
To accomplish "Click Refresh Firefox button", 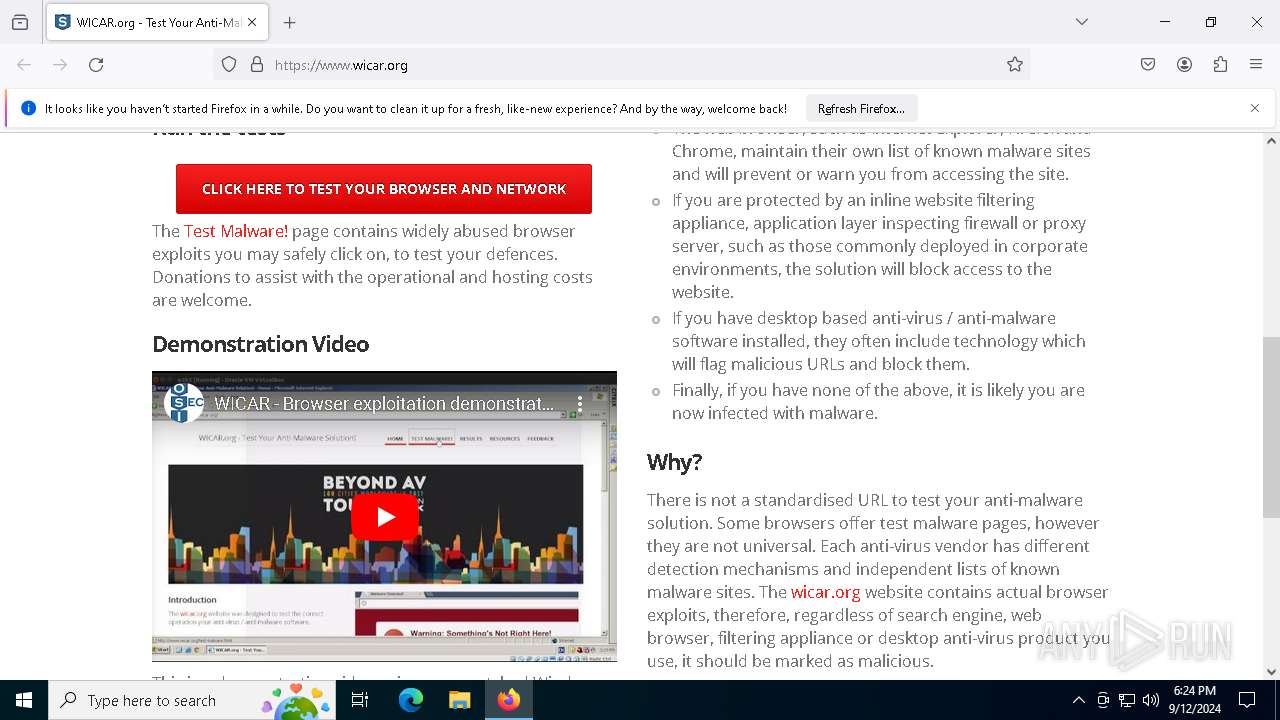I will click(x=861, y=109).
